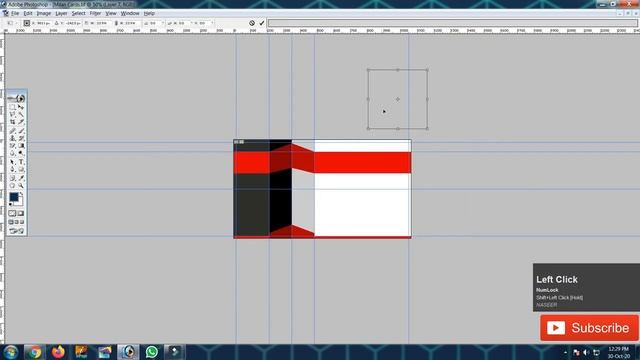The image size is (640, 360).
Task: Select the Healing Brush tool
Action: [x=12, y=131]
